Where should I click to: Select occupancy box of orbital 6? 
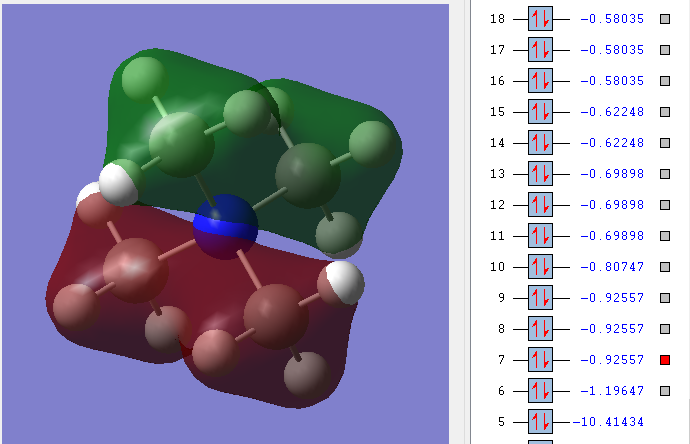pos(540,391)
